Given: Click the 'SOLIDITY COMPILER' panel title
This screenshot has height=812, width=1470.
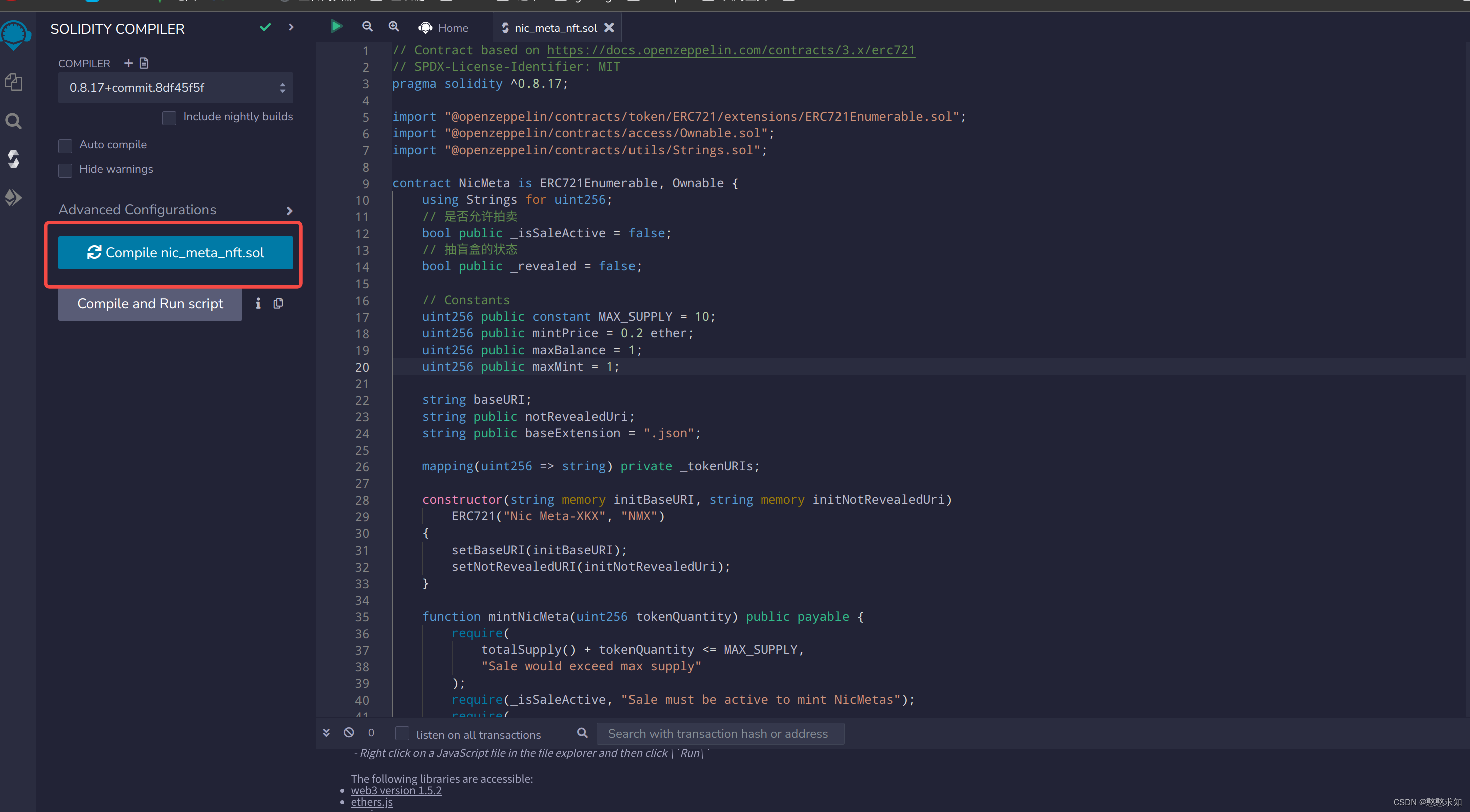Looking at the screenshot, I should (x=118, y=29).
